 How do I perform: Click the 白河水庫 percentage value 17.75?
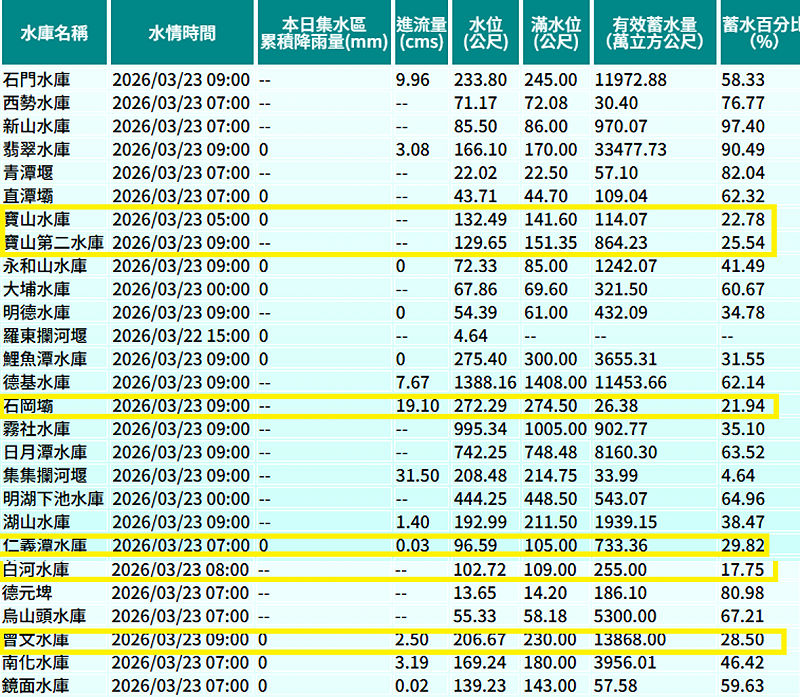pos(741,569)
